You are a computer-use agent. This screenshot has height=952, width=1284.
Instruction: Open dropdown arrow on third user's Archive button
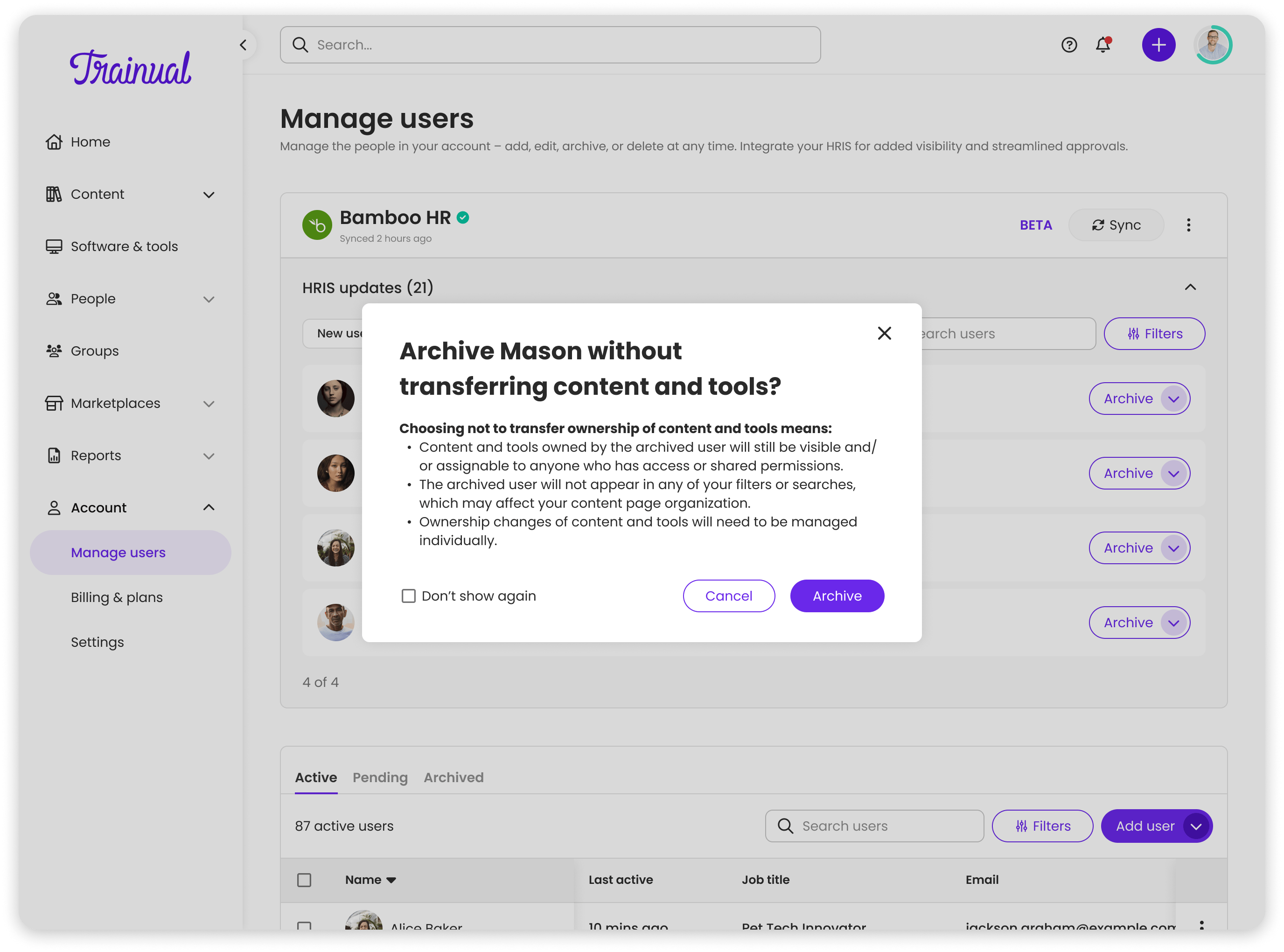1173,547
